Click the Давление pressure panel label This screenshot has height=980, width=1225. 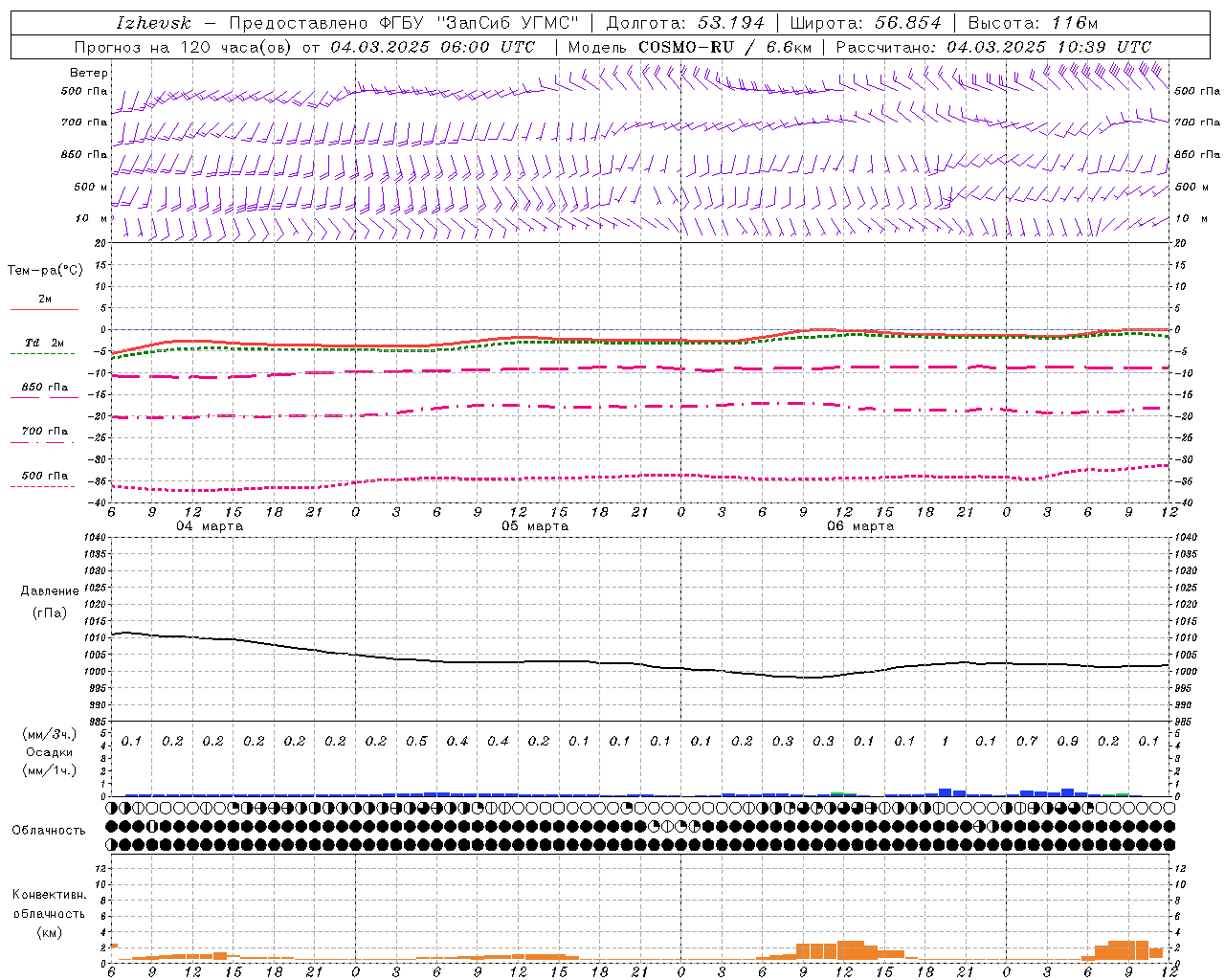click(50, 591)
